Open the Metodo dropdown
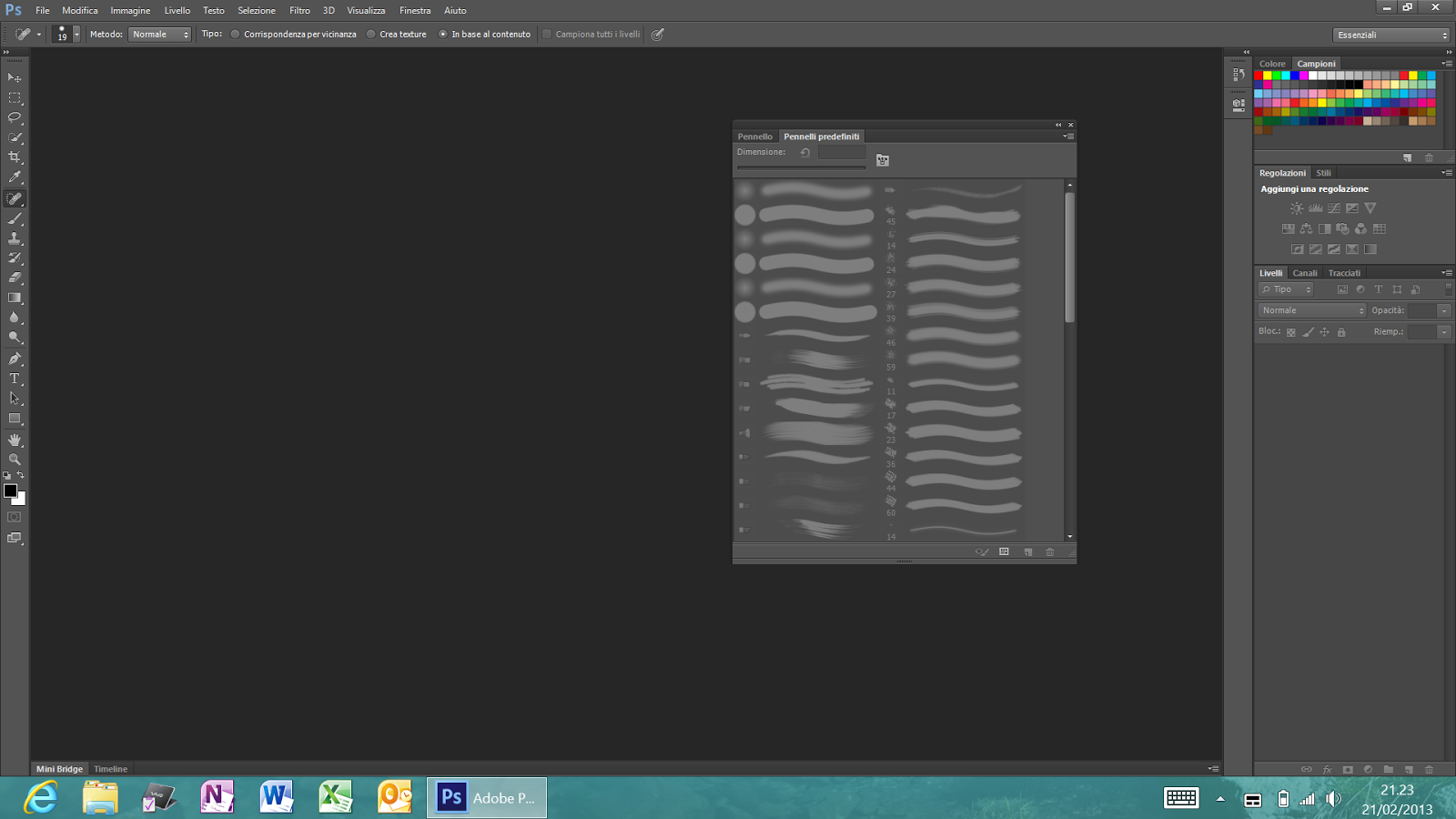 159,35
